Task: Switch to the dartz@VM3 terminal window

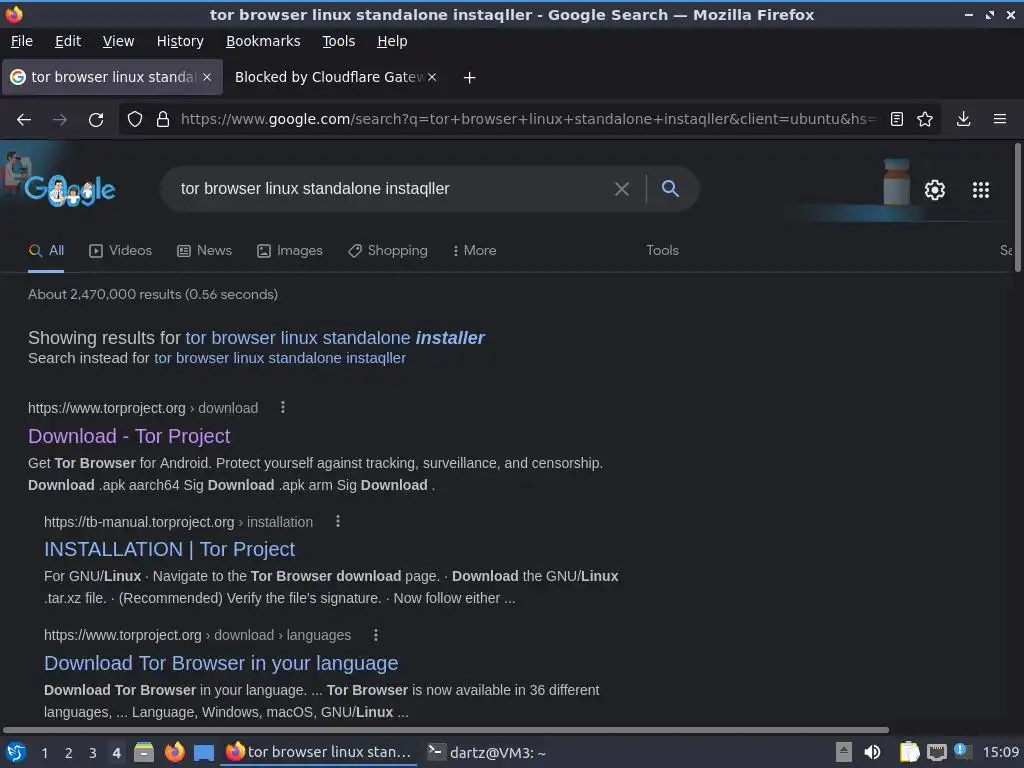Action: [x=487, y=752]
